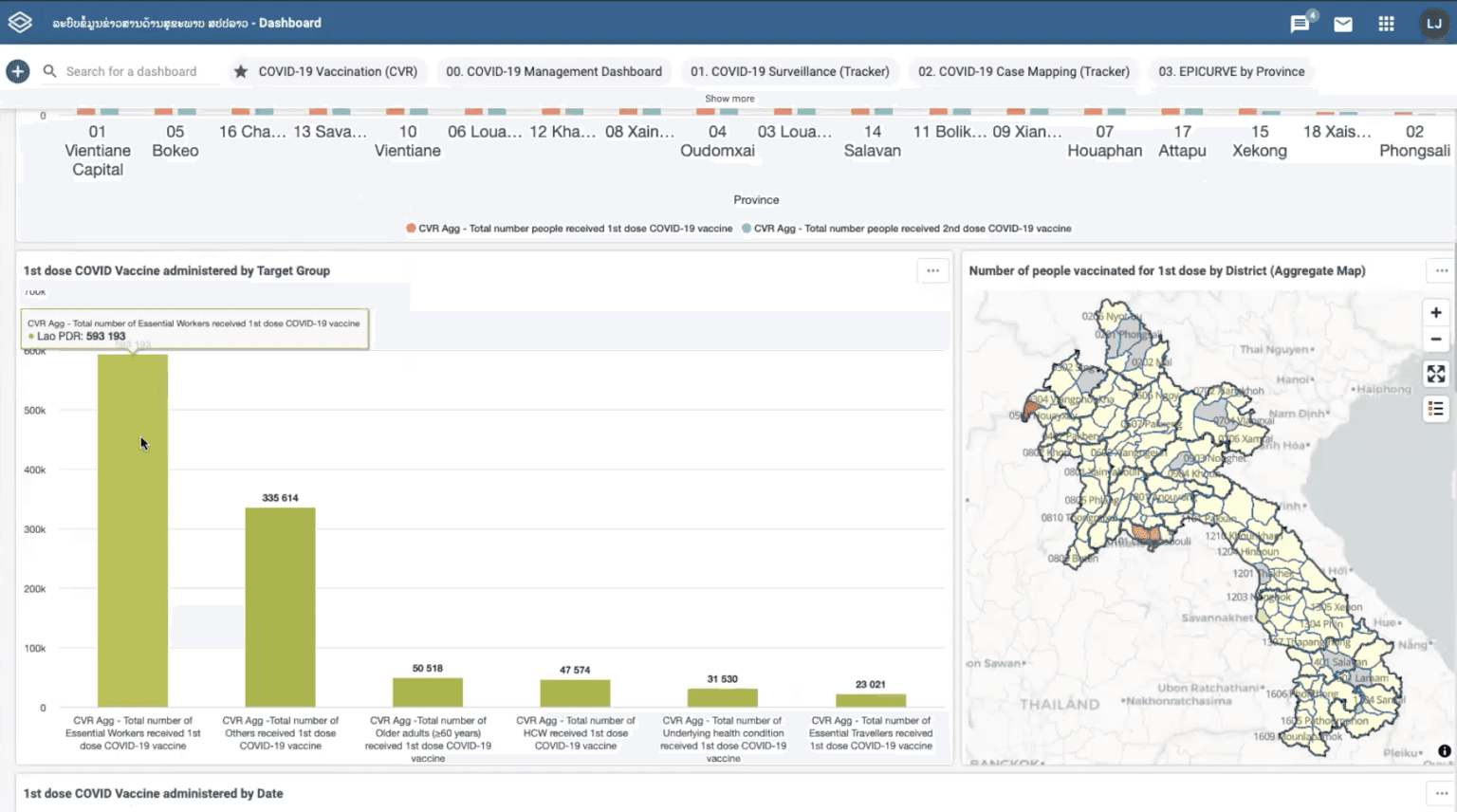Open options menu for Target Group chart

(x=933, y=270)
